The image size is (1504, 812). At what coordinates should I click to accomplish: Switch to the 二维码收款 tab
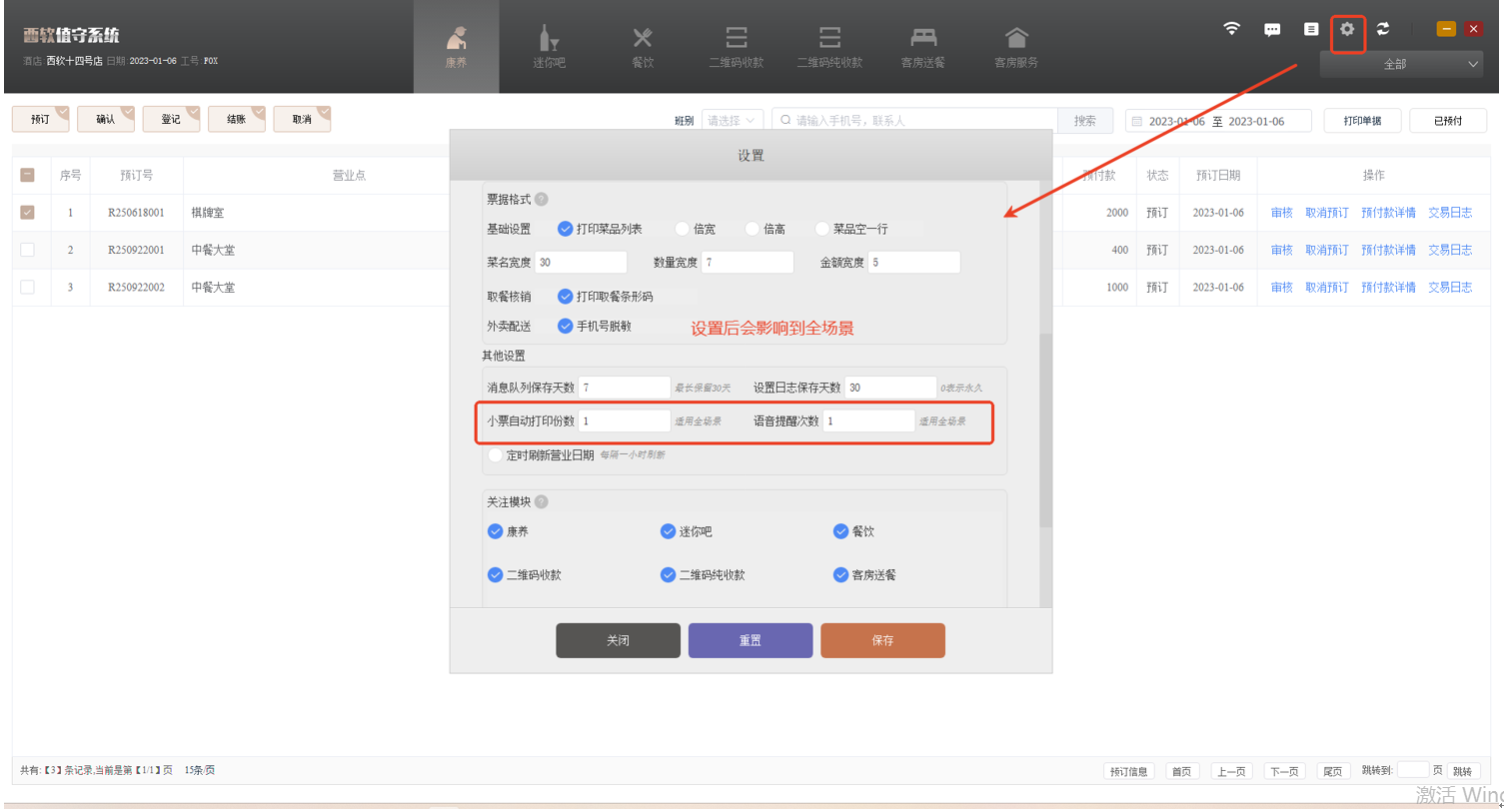[x=736, y=47]
